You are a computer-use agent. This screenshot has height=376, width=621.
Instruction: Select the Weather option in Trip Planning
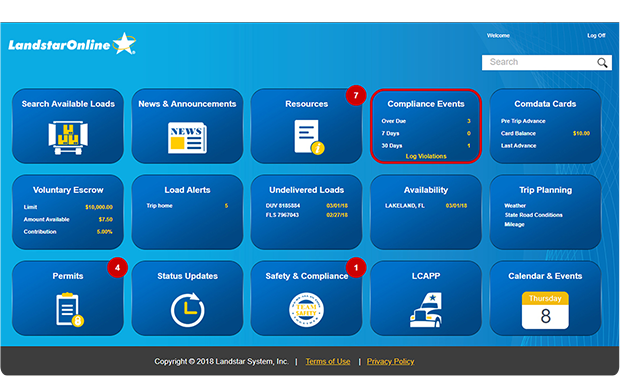click(x=515, y=206)
